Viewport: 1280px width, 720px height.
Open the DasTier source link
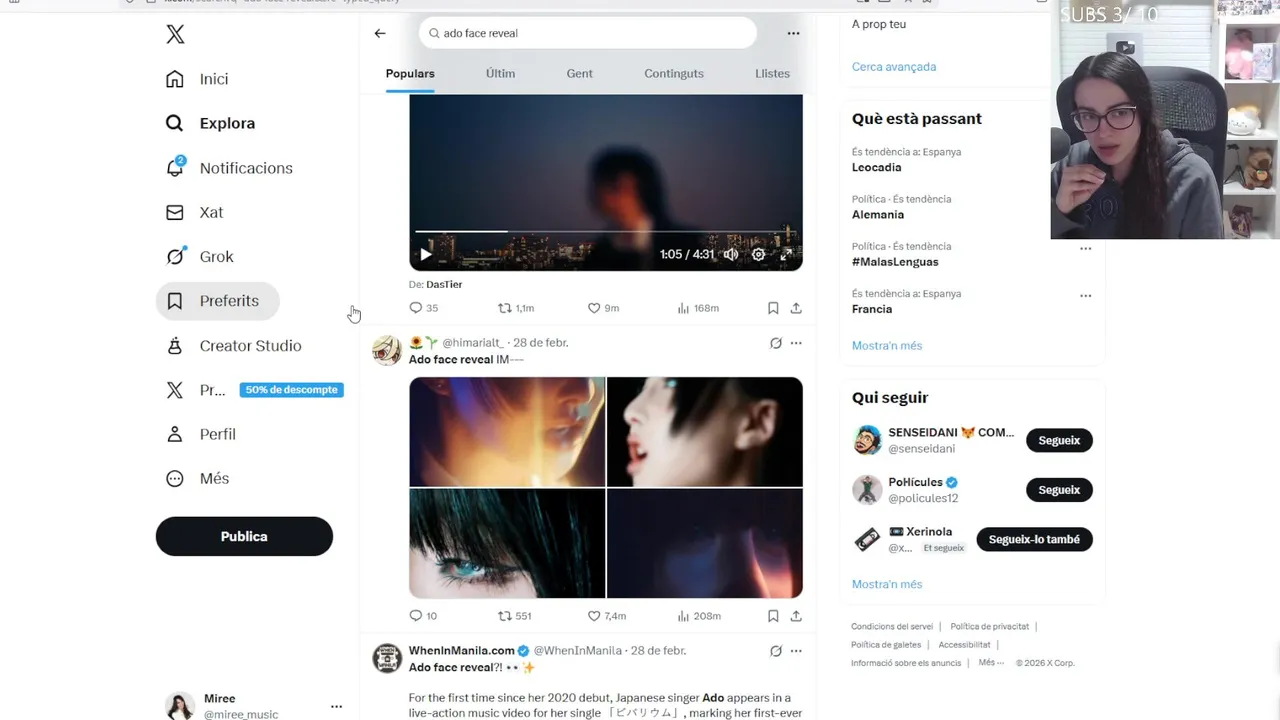click(444, 284)
